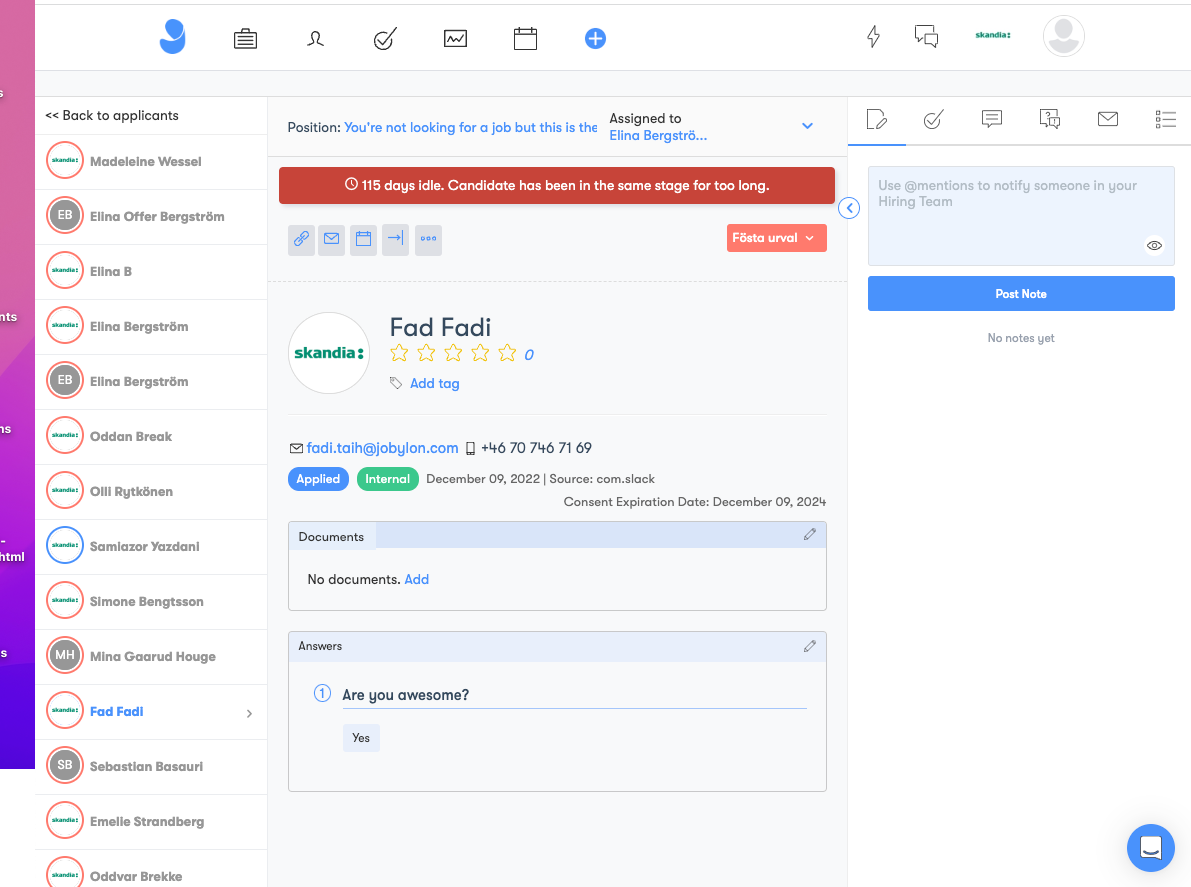Go back to applicants list
1191x887 pixels.
click(x=112, y=115)
